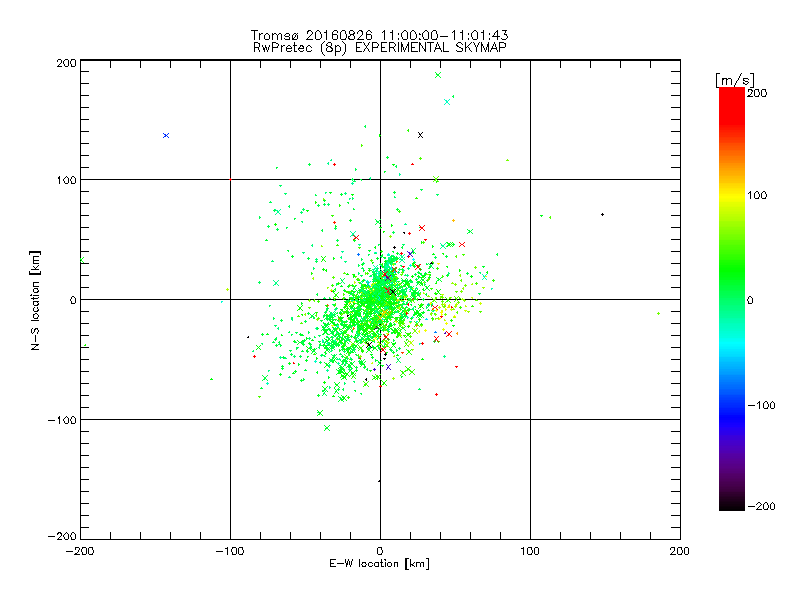Click the 'E-W location [km]' axis label
Viewport: 800px width, 600px height.
[x=380, y=564]
